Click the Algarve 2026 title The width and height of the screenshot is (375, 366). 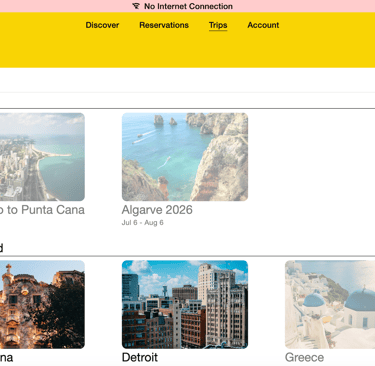coord(157,210)
